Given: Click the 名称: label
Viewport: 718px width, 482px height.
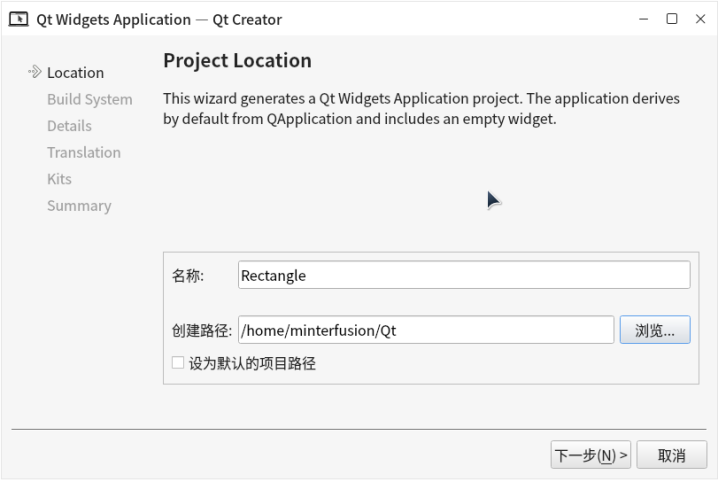Looking at the screenshot, I should pyautogui.click(x=188, y=276).
